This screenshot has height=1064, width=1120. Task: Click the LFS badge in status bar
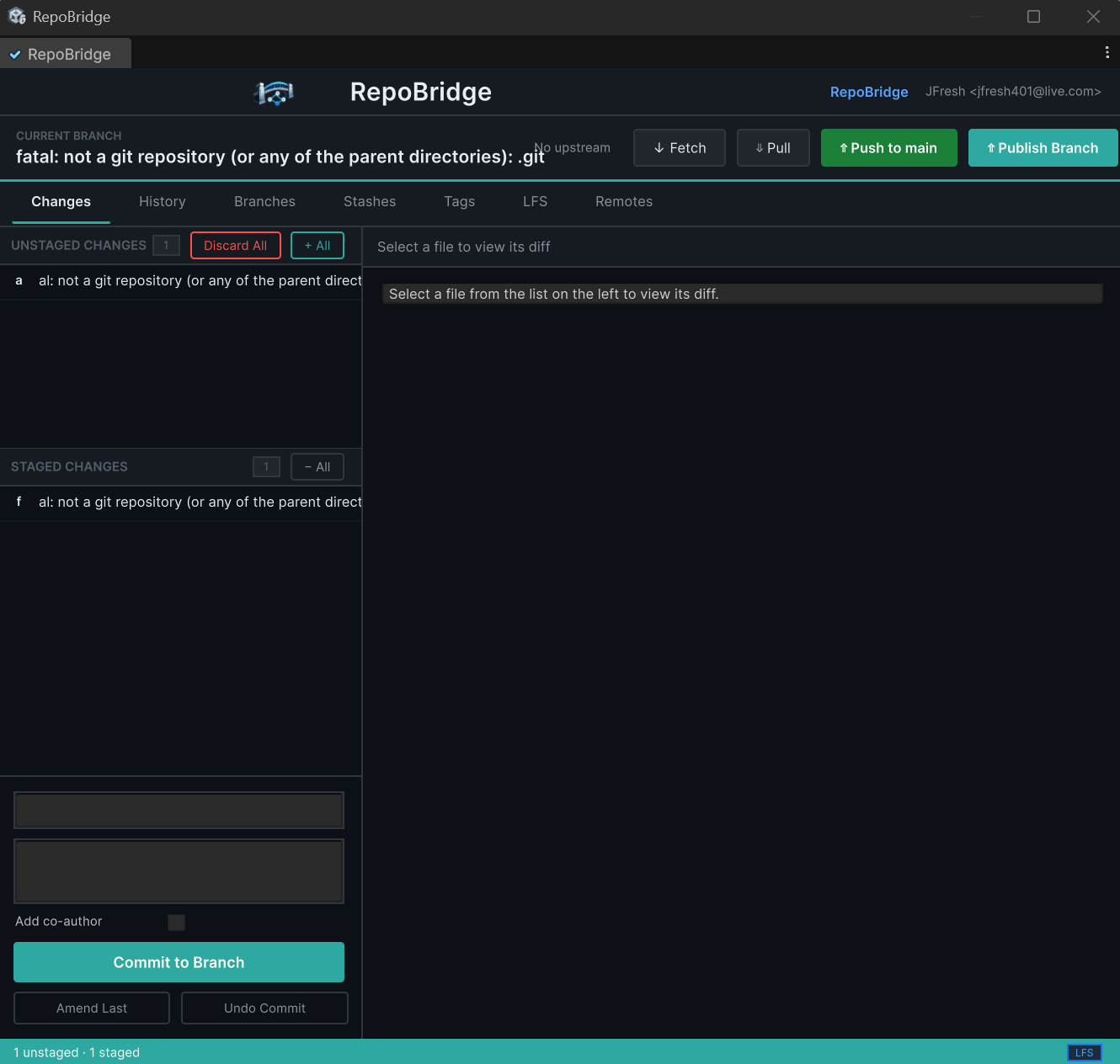(1084, 1052)
